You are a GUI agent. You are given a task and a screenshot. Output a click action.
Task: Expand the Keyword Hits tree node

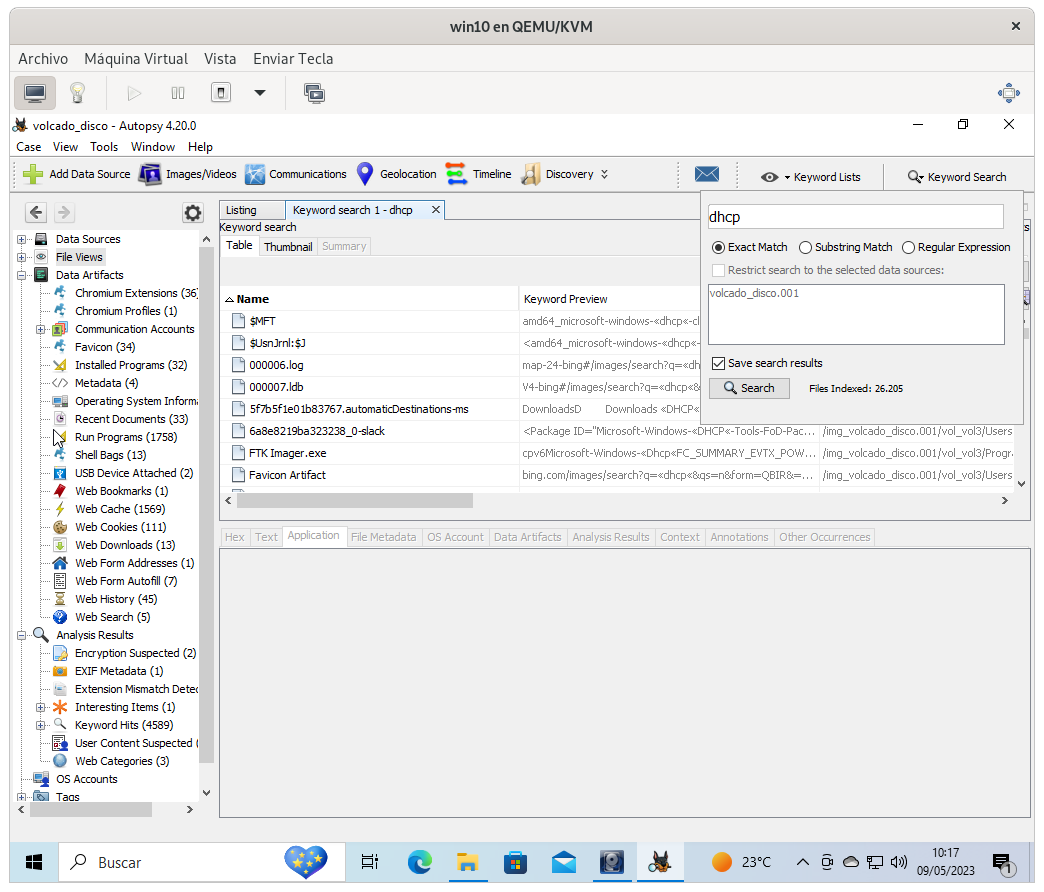(41, 725)
